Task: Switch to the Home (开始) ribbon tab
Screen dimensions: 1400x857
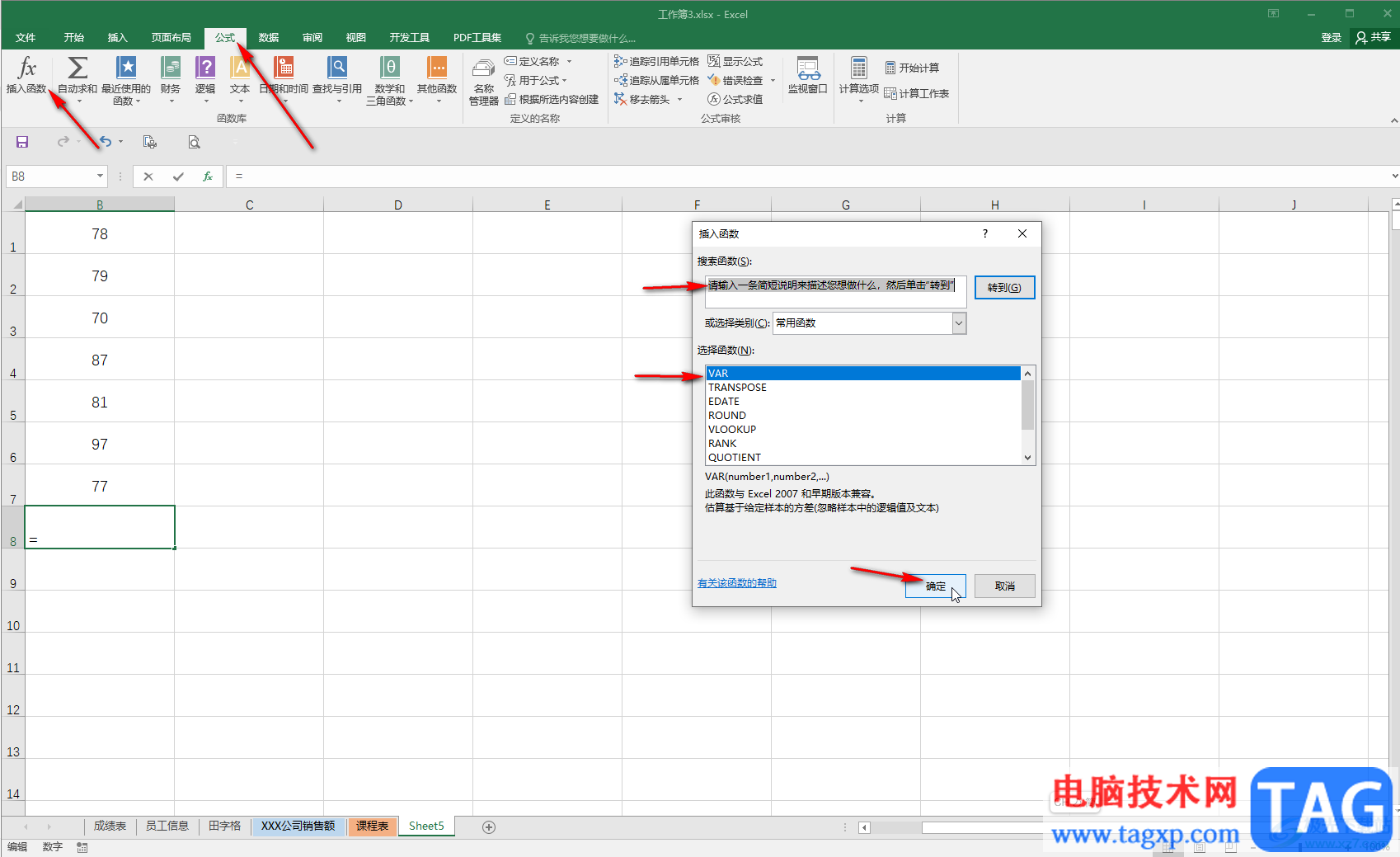Action: pyautogui.click(x=74, y=38)
